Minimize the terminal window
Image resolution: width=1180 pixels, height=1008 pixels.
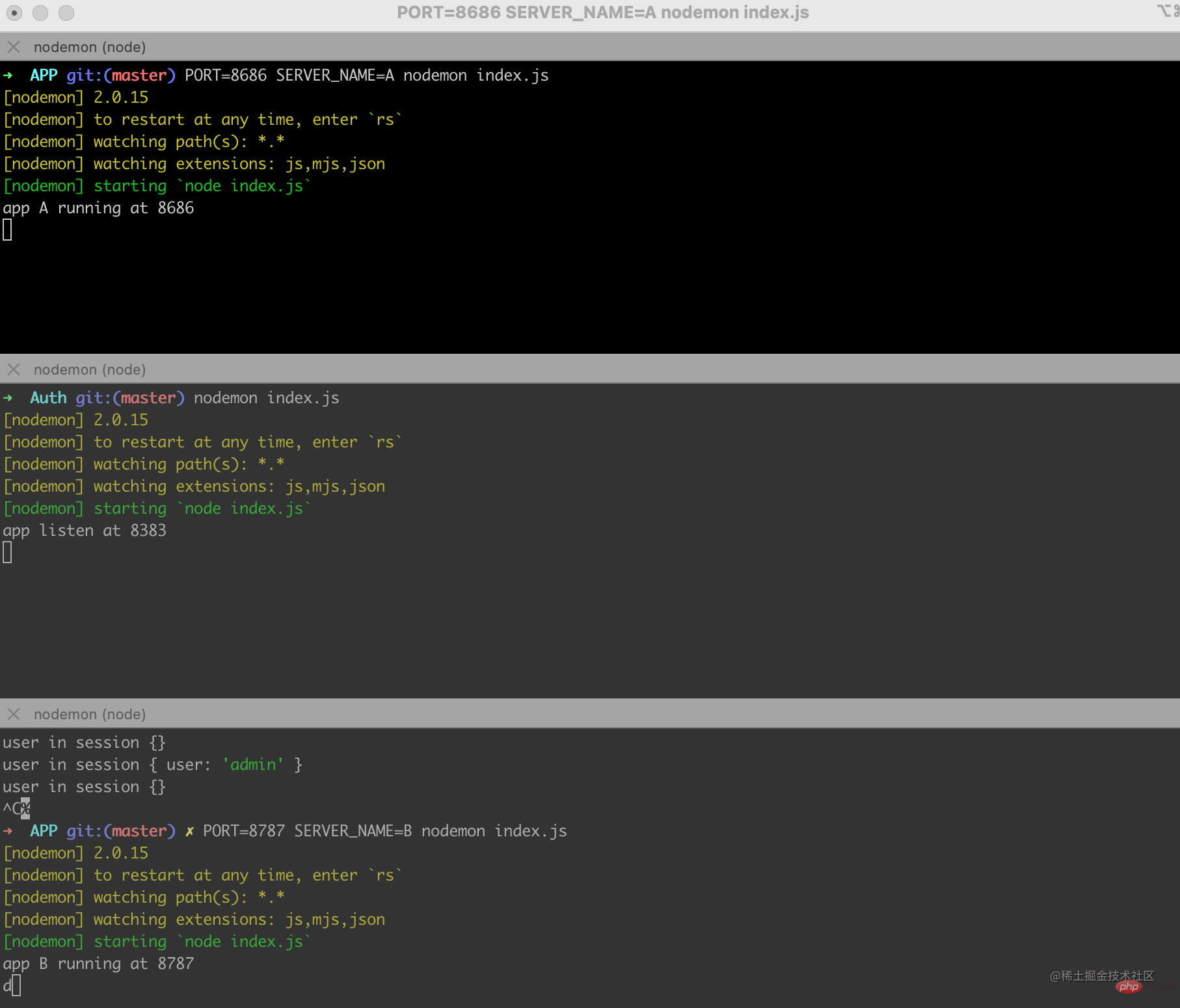pyautogui.click(x=40, y=12)
